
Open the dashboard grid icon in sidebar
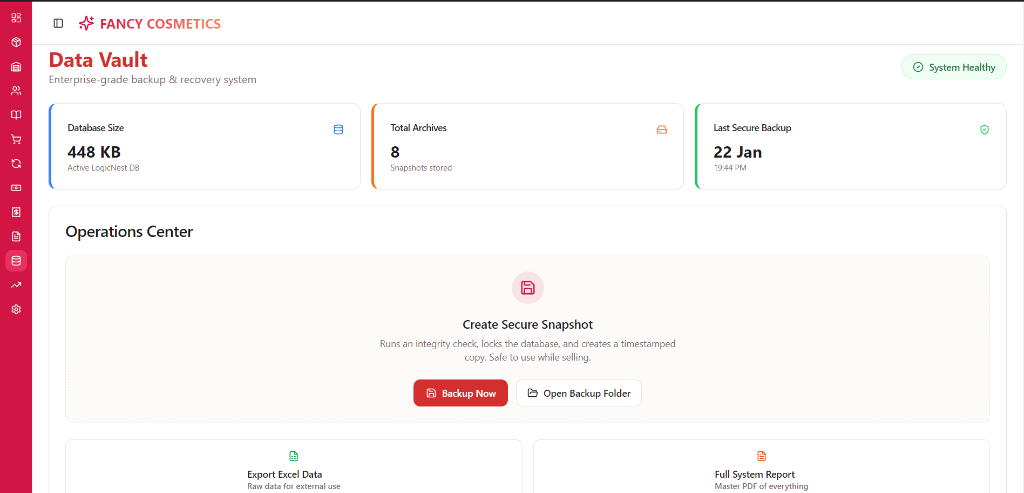tap(16, 18)
